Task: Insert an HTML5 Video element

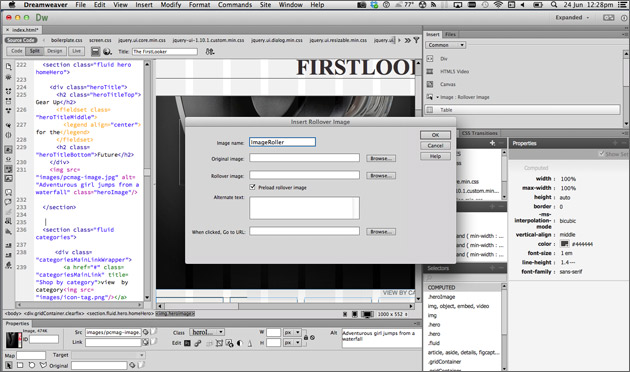Action: click(454, 72)
